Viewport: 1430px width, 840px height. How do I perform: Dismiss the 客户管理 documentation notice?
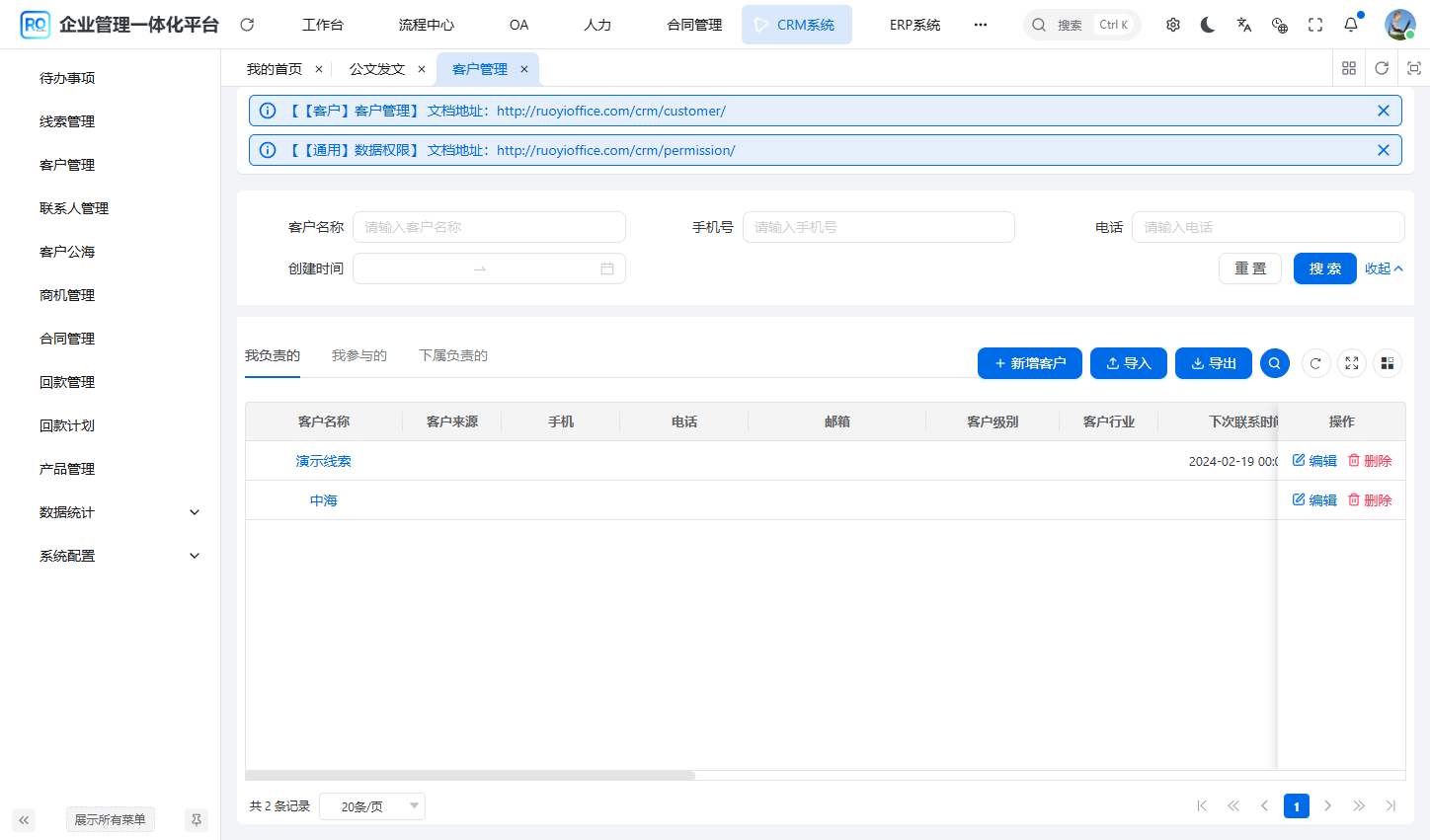pyautogui.click(x=1384, y=111)
